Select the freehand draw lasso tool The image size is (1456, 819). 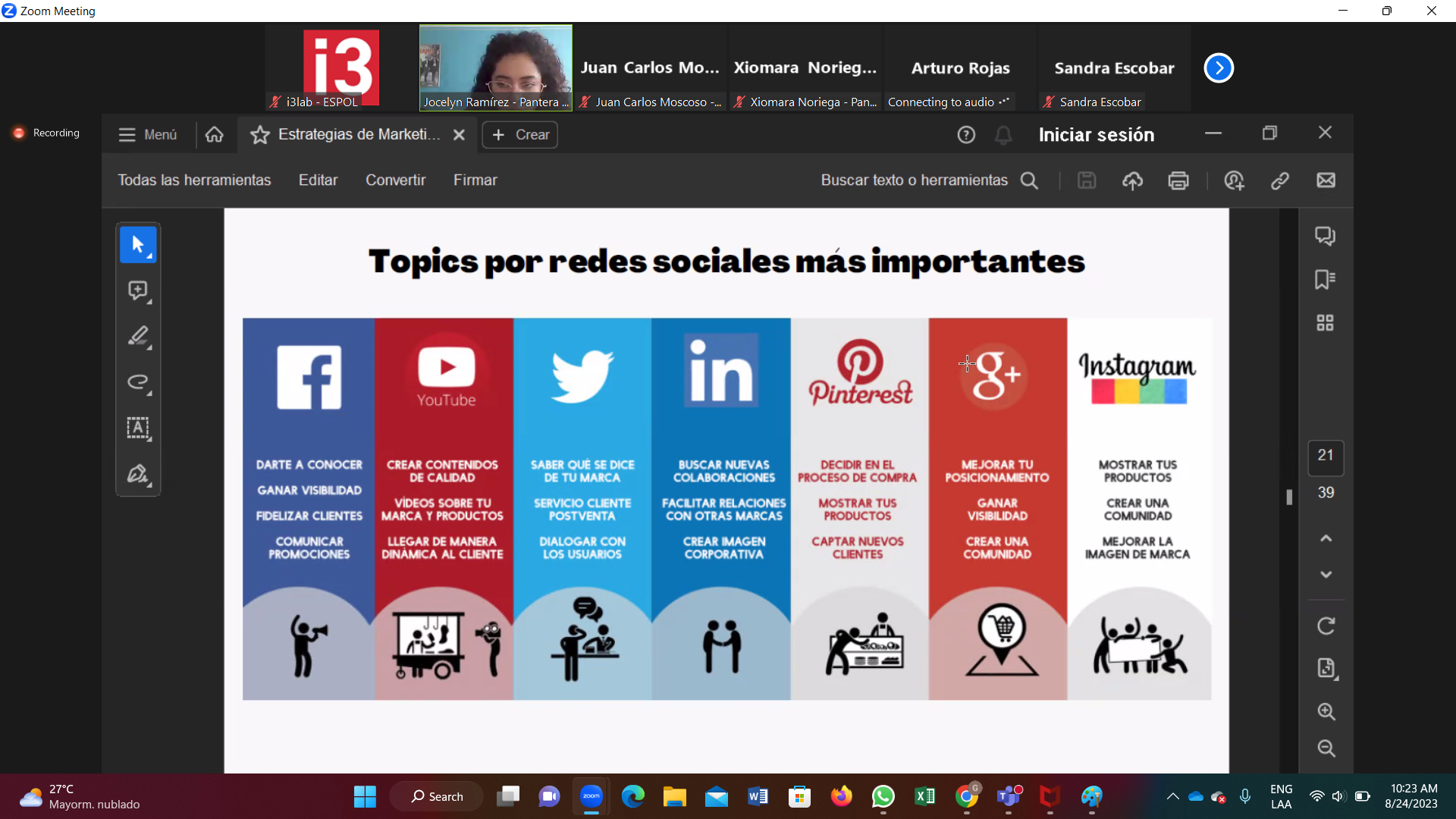137,382
